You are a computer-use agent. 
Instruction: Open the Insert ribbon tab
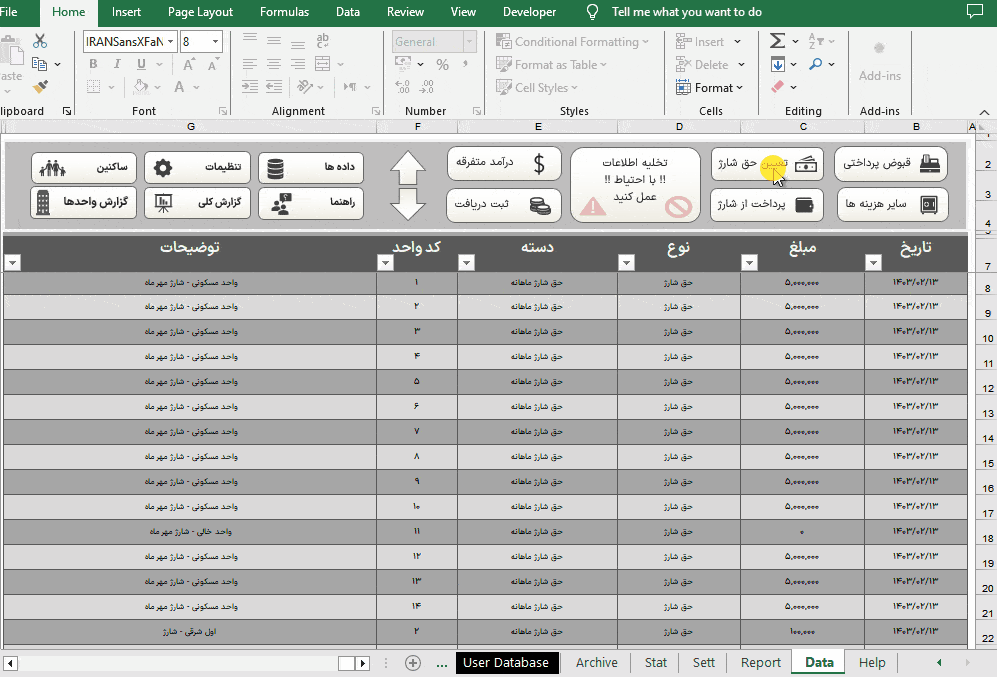click(x=126, y=12)
